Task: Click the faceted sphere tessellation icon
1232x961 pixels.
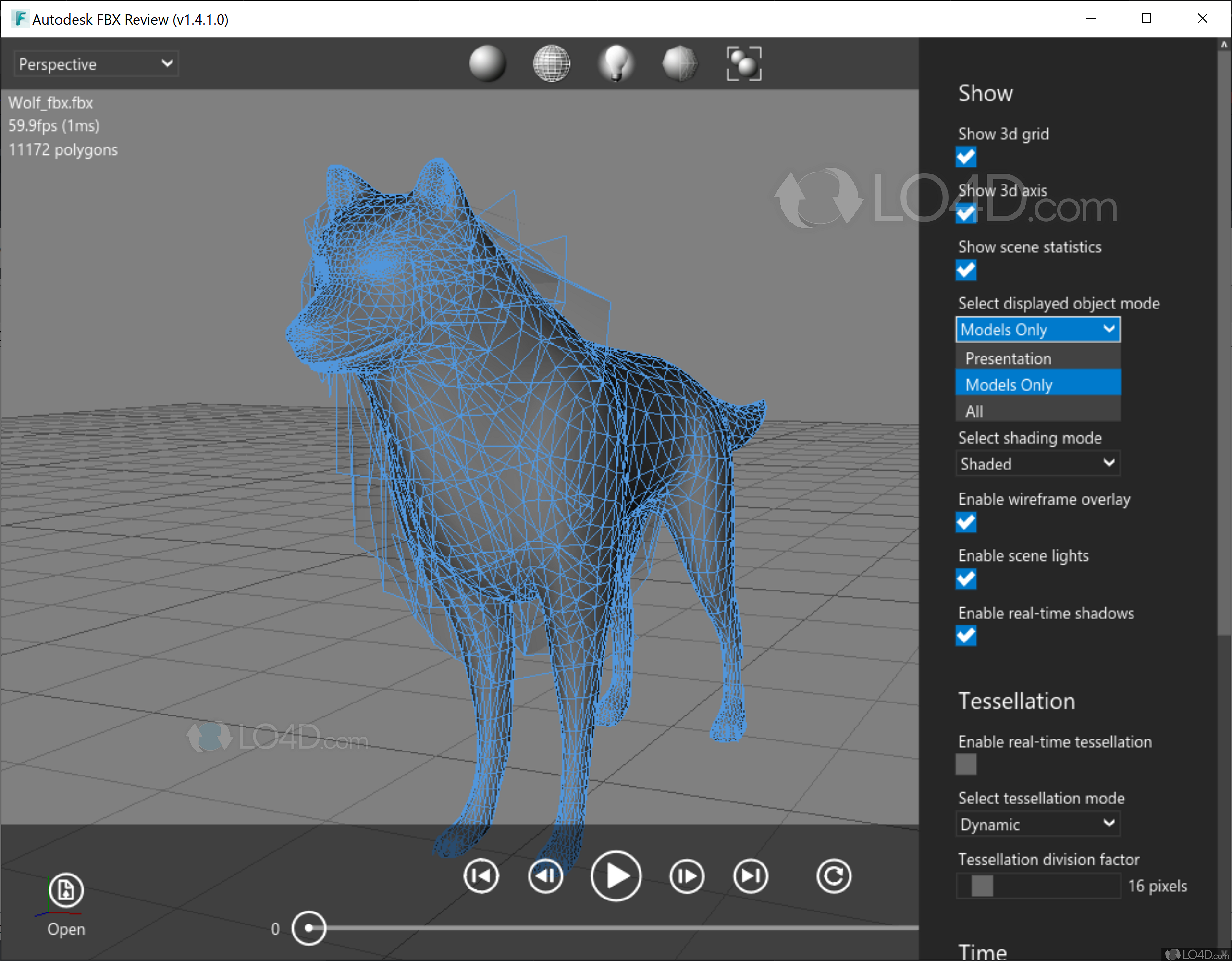Action: (680, 64)
